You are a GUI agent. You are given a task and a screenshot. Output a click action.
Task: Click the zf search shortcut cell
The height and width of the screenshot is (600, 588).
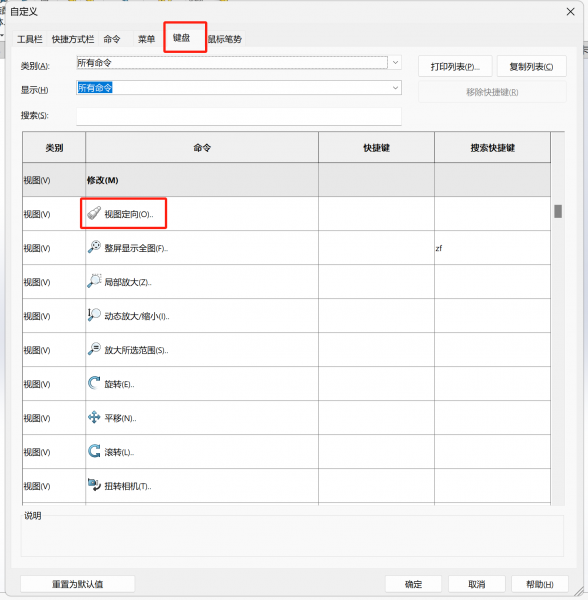coord(492,248)
